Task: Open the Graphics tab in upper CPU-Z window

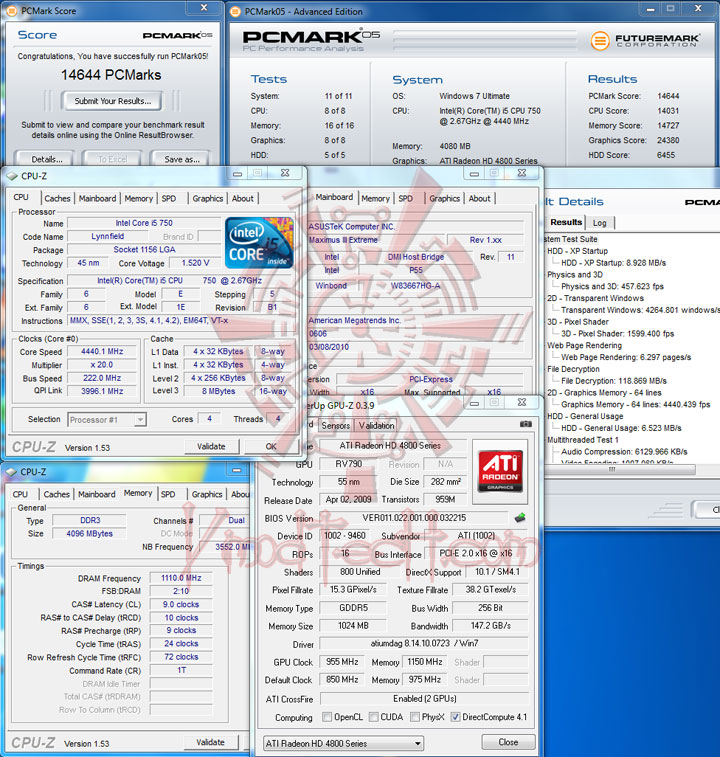Action: pos(208,198)
